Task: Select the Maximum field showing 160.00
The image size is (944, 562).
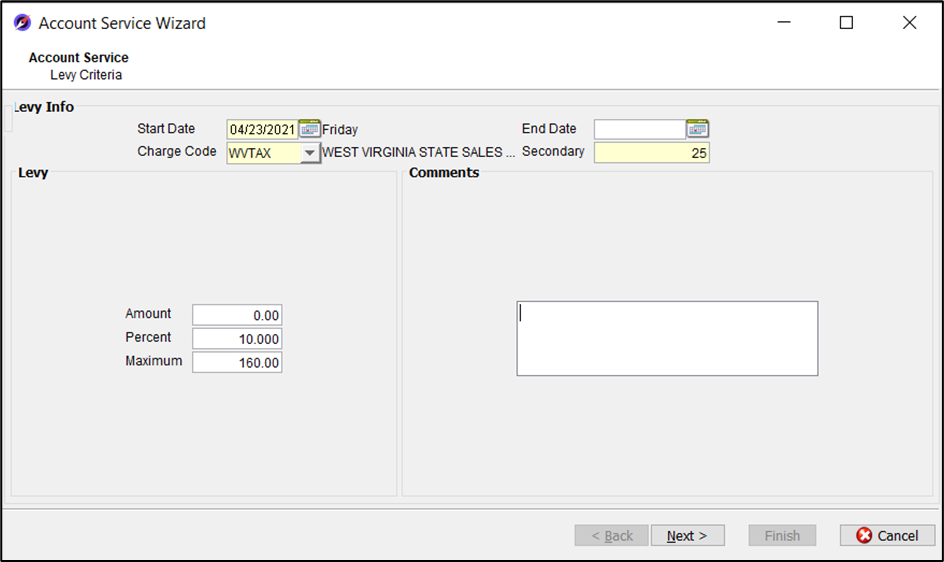Action: point(237,363)
